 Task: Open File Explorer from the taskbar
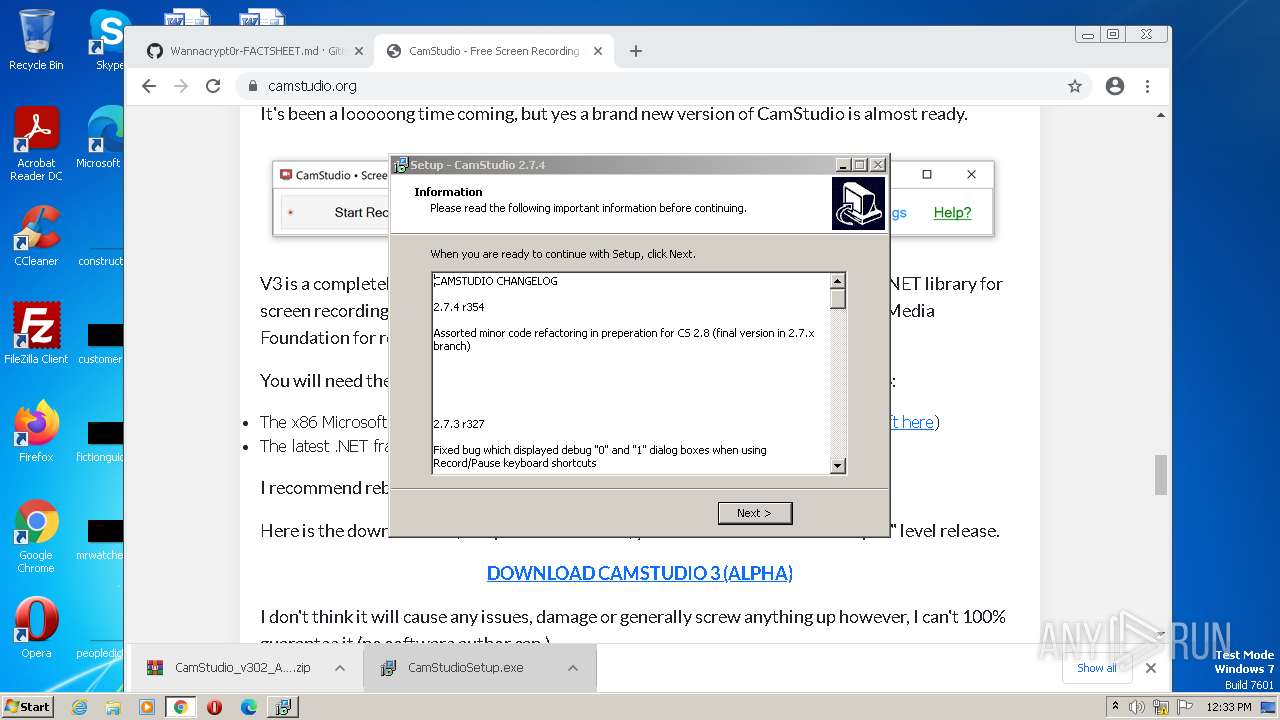[x=113, y=707]
